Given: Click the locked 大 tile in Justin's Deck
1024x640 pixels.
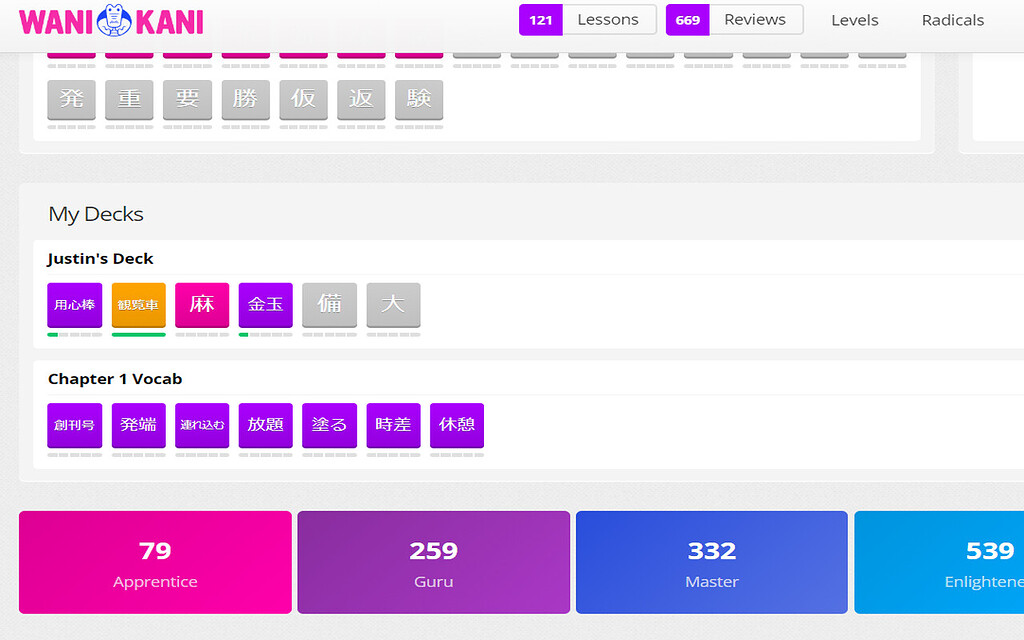Looking at the screenshot, I should 393,306.
